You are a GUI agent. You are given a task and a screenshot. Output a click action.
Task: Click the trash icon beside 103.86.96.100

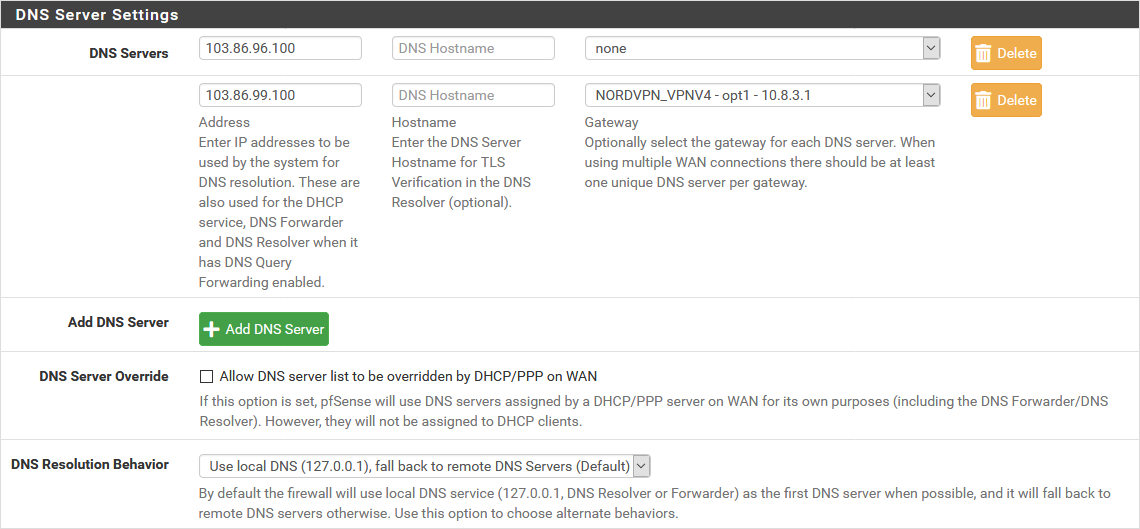[983, 54]
